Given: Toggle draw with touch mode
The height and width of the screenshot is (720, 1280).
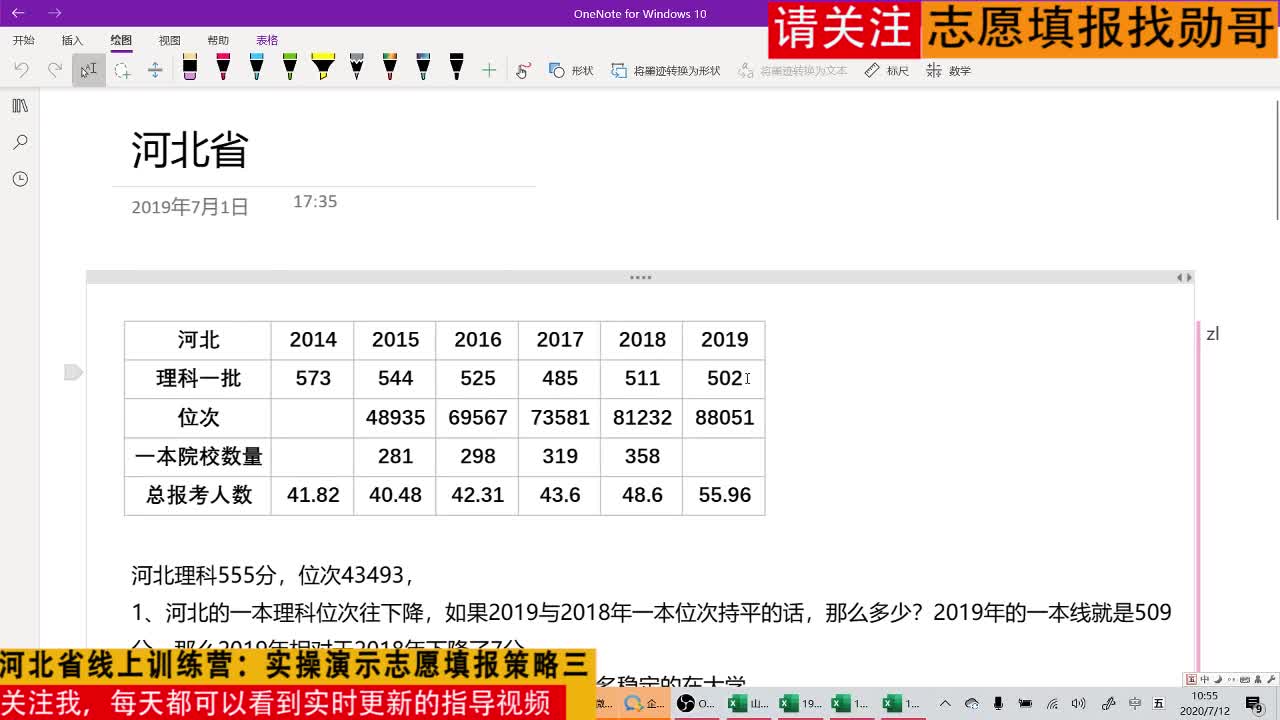Looking at the screenshot, I should (523, 70).
